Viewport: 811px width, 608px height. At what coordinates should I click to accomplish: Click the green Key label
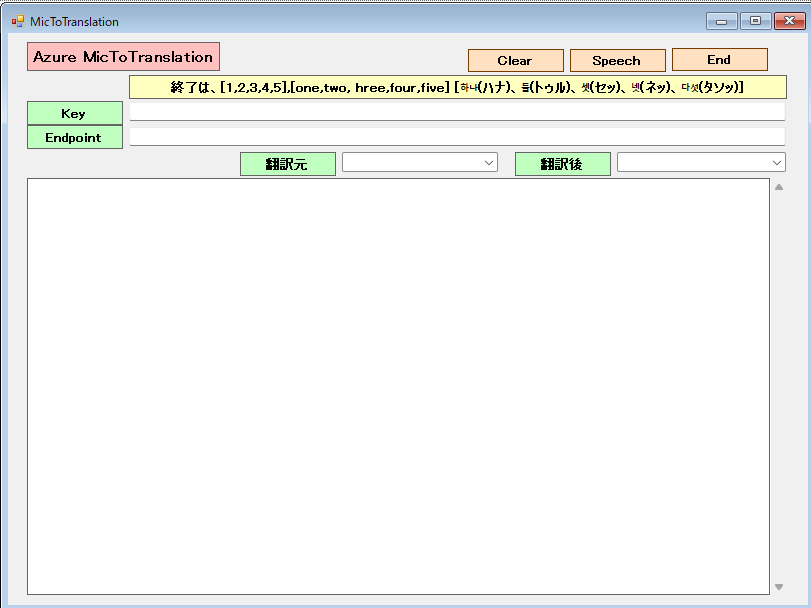point(74,113)
